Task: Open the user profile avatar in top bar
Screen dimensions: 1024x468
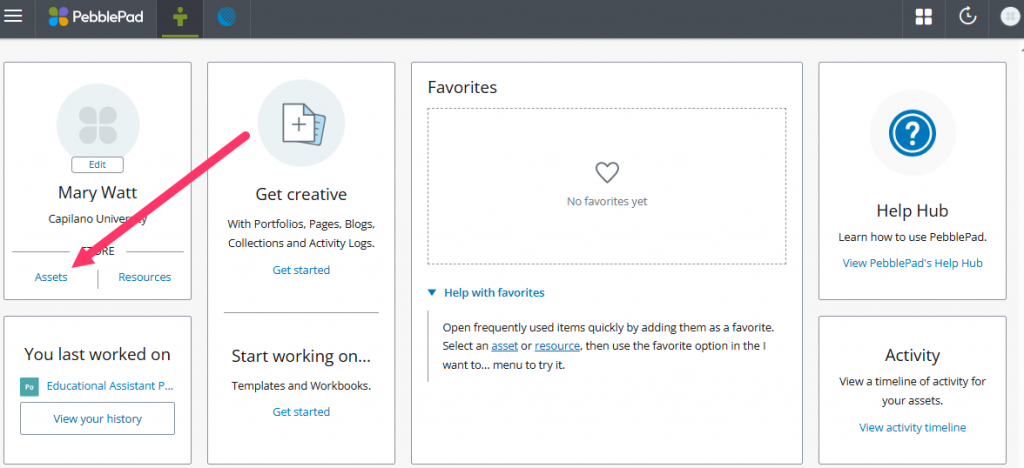Action: (1011, 17)
